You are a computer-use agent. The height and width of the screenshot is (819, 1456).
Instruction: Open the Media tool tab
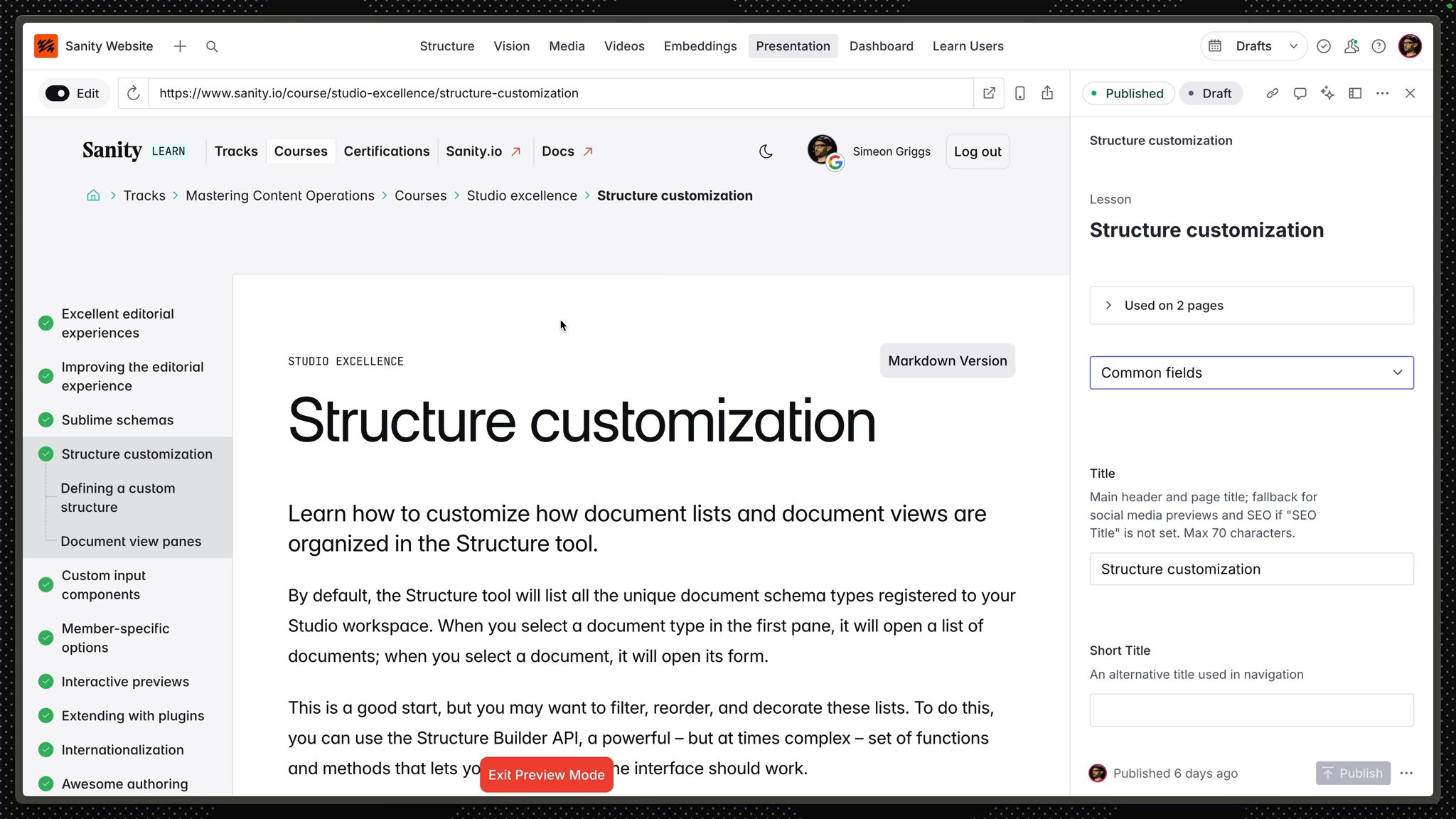tap(567, 46)
